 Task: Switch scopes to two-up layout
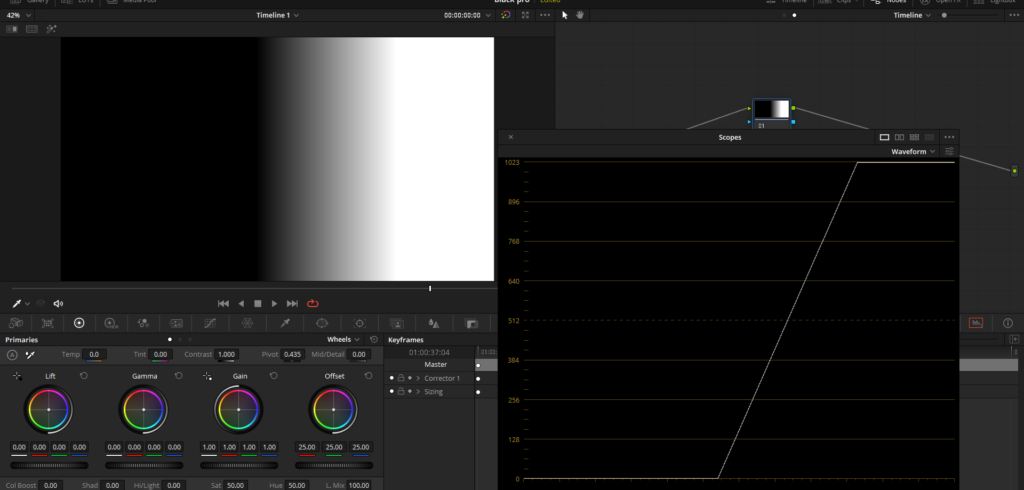[x=899, y=137]
